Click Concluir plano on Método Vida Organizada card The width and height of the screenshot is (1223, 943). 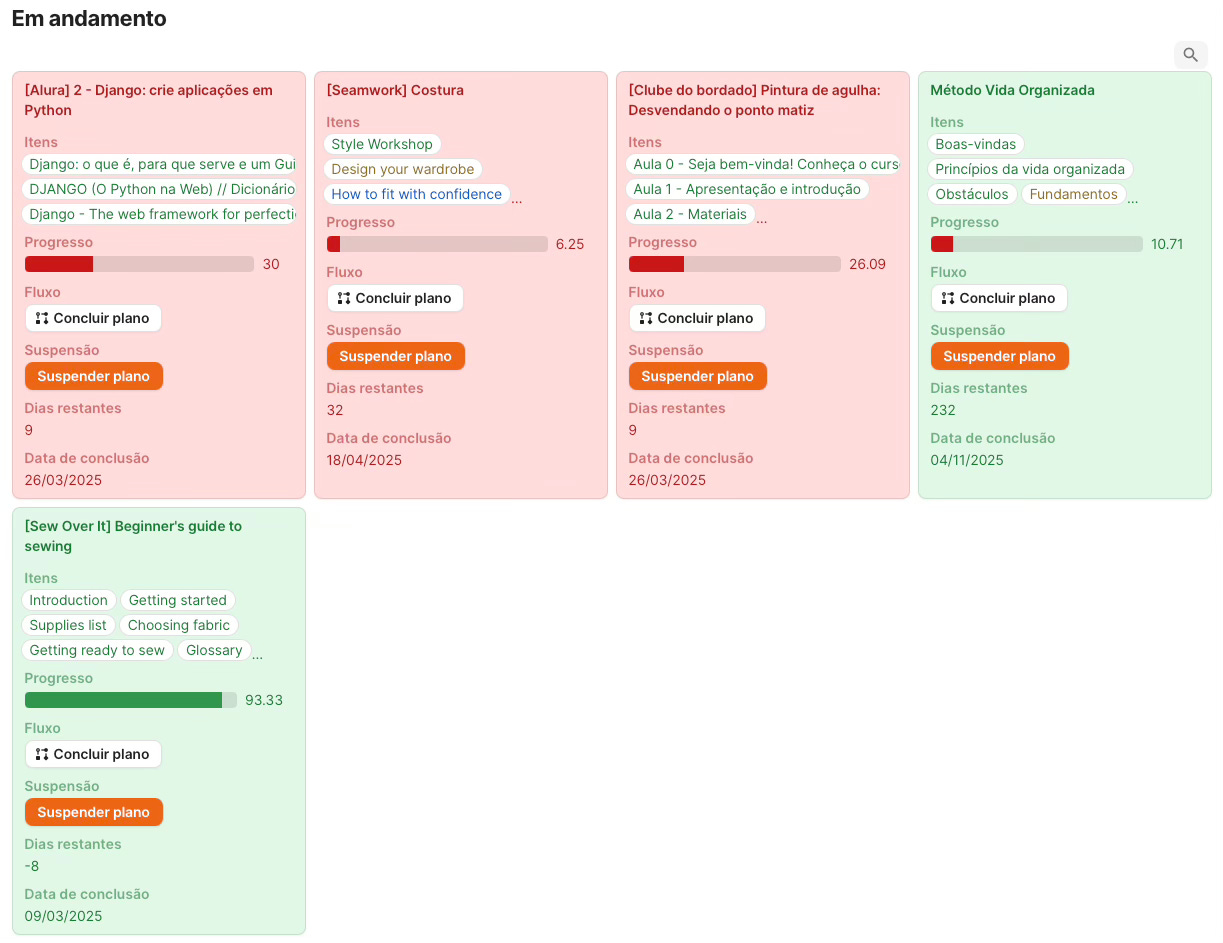pyautogui.click(x=999, y=298)
